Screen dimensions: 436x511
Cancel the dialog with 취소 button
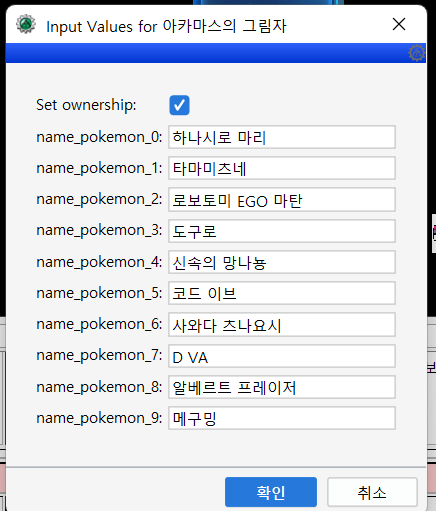tap(372, 492)
